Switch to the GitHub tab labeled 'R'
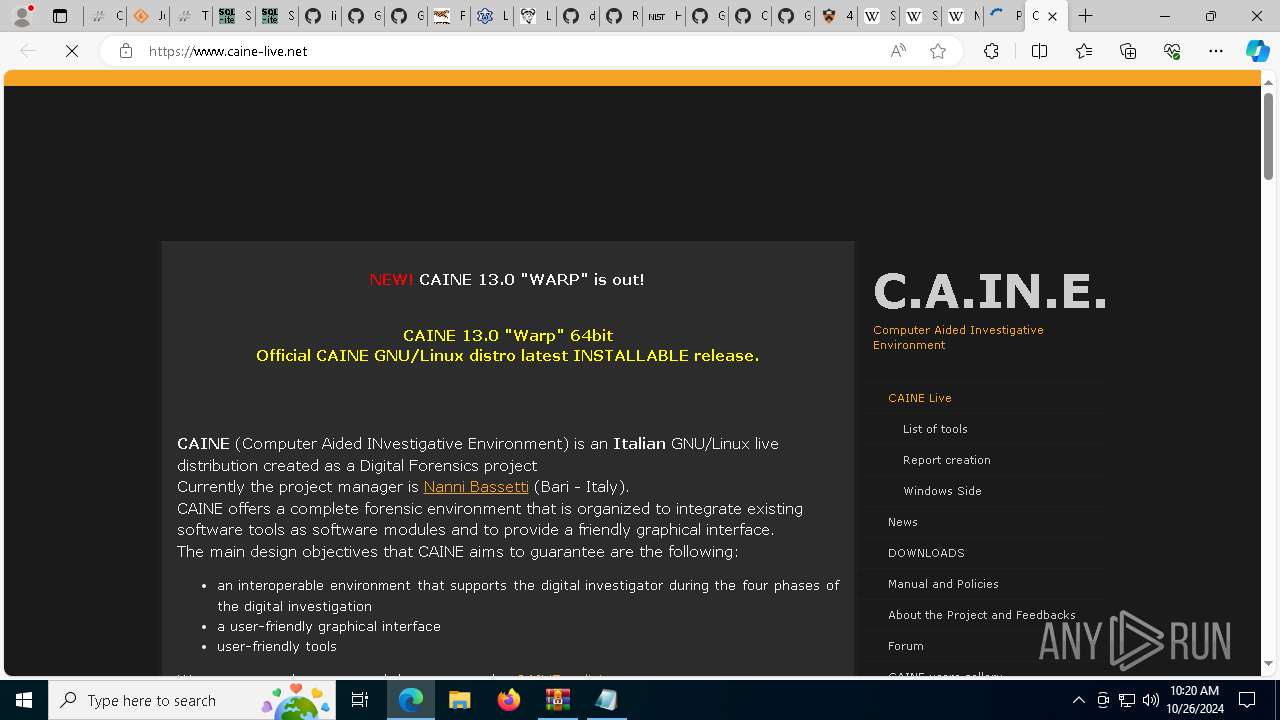The height and width of the screenshot is (720, 1280). click(620, 16)
